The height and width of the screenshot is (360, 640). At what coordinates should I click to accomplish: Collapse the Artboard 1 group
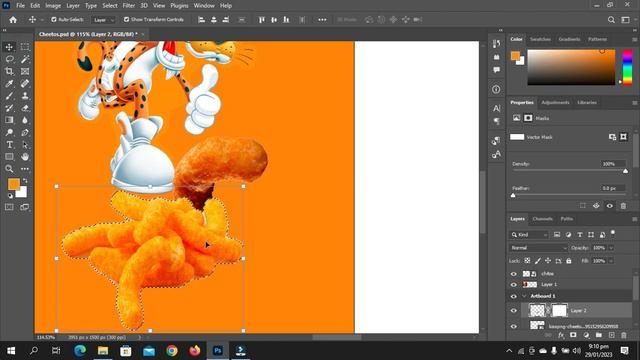(524, 296)
